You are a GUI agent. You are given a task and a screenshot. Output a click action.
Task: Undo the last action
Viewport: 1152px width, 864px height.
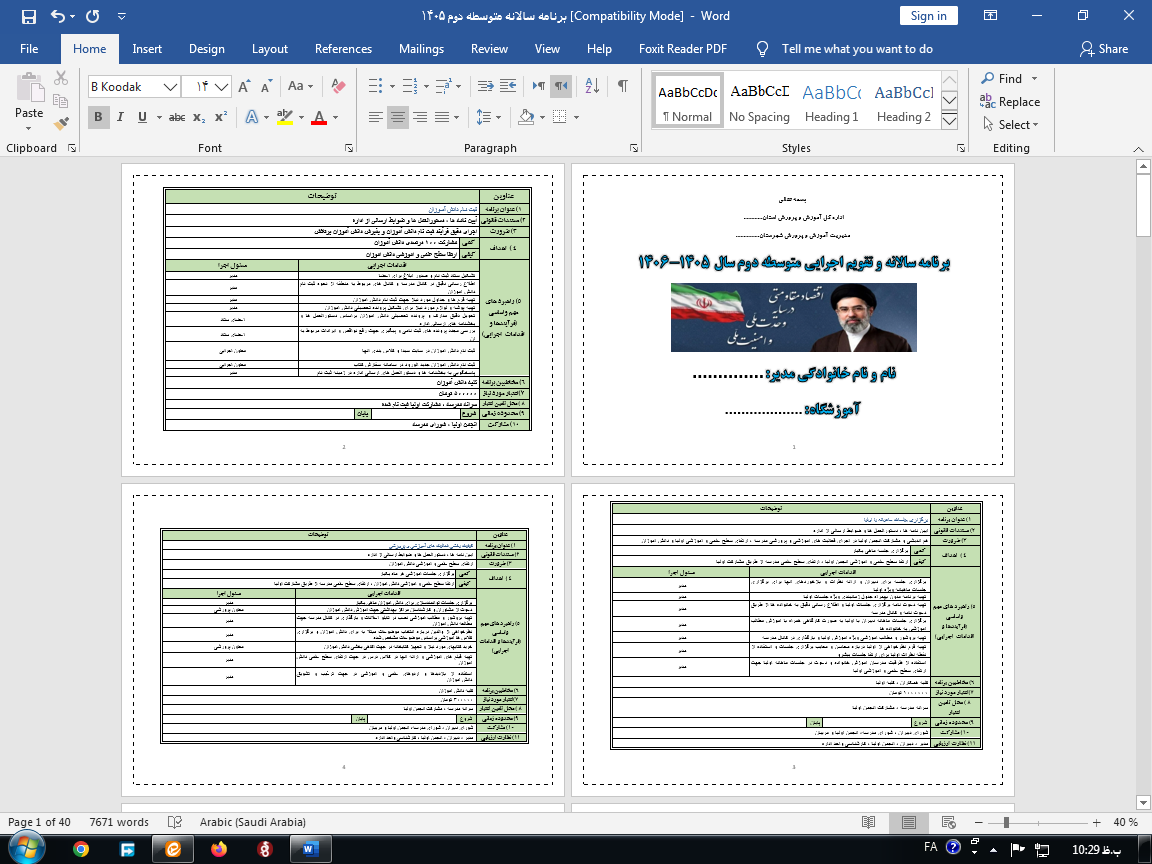click(58, 16)
